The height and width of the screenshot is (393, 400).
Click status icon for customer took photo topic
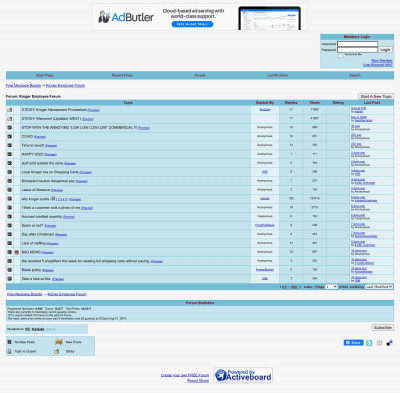tap(10, 207)
